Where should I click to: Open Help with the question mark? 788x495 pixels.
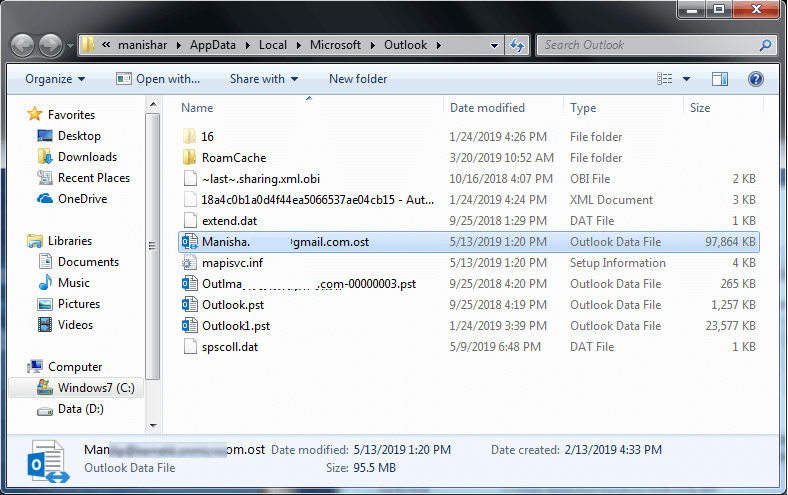(x=756, y=79)
